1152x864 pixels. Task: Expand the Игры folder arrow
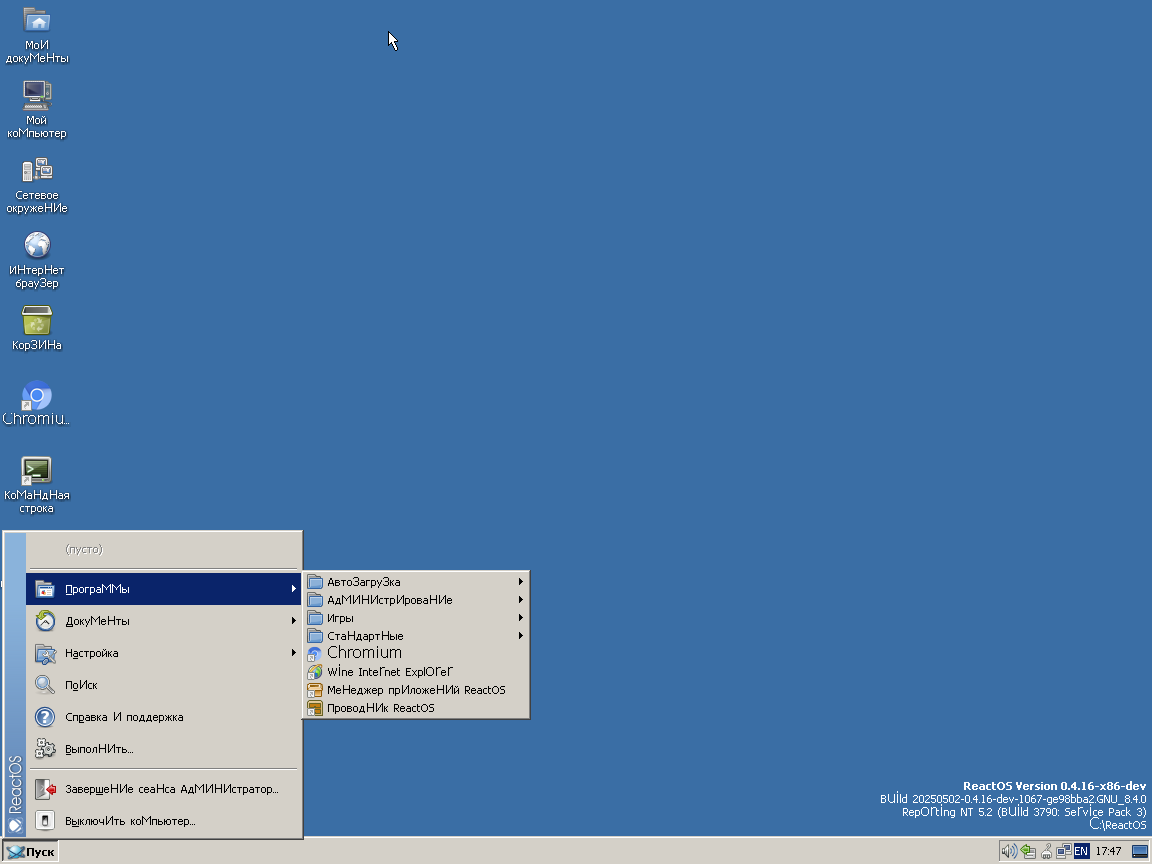(x=521, y=618)
